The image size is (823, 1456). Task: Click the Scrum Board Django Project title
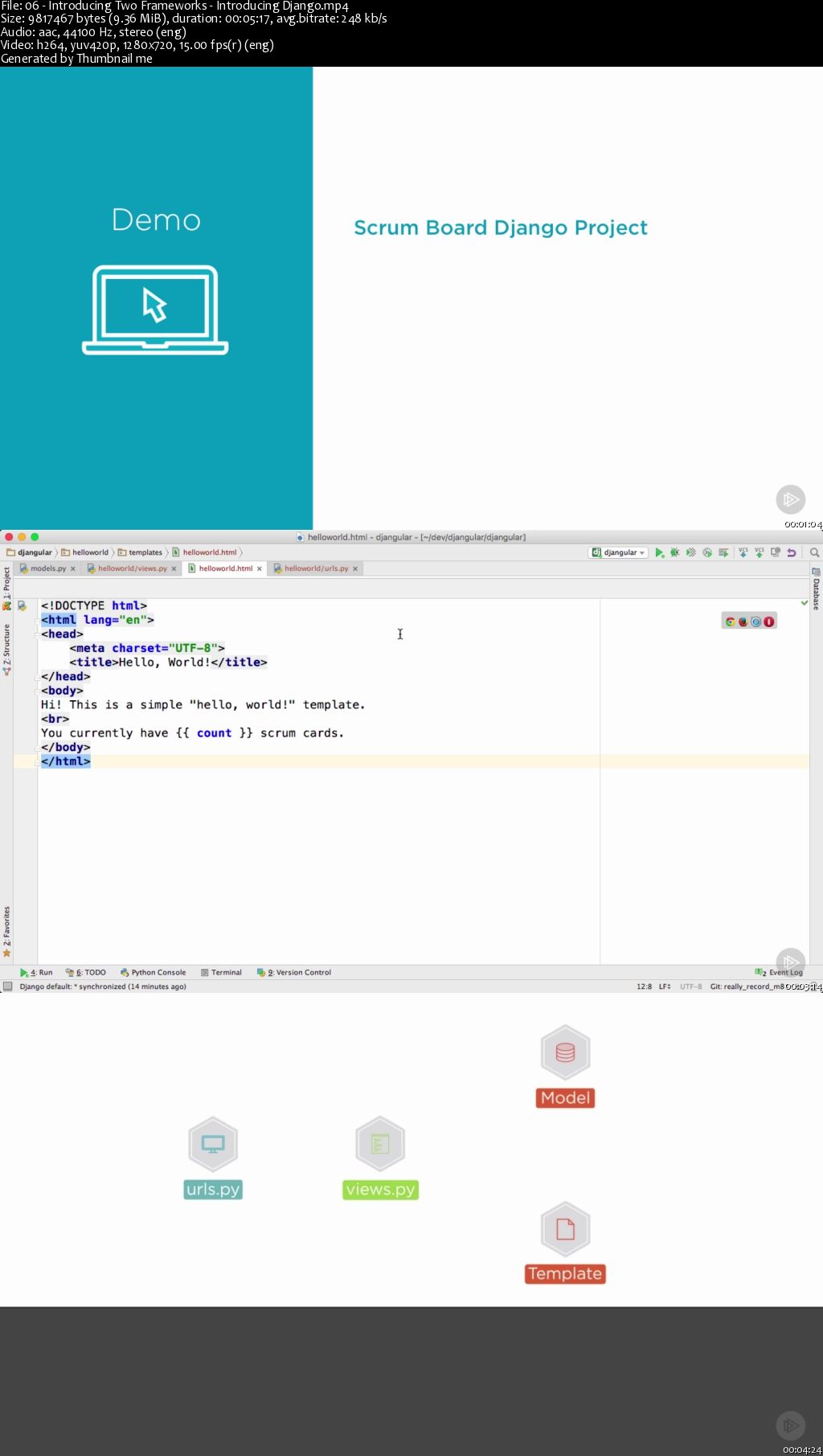(x=501, y=228)
